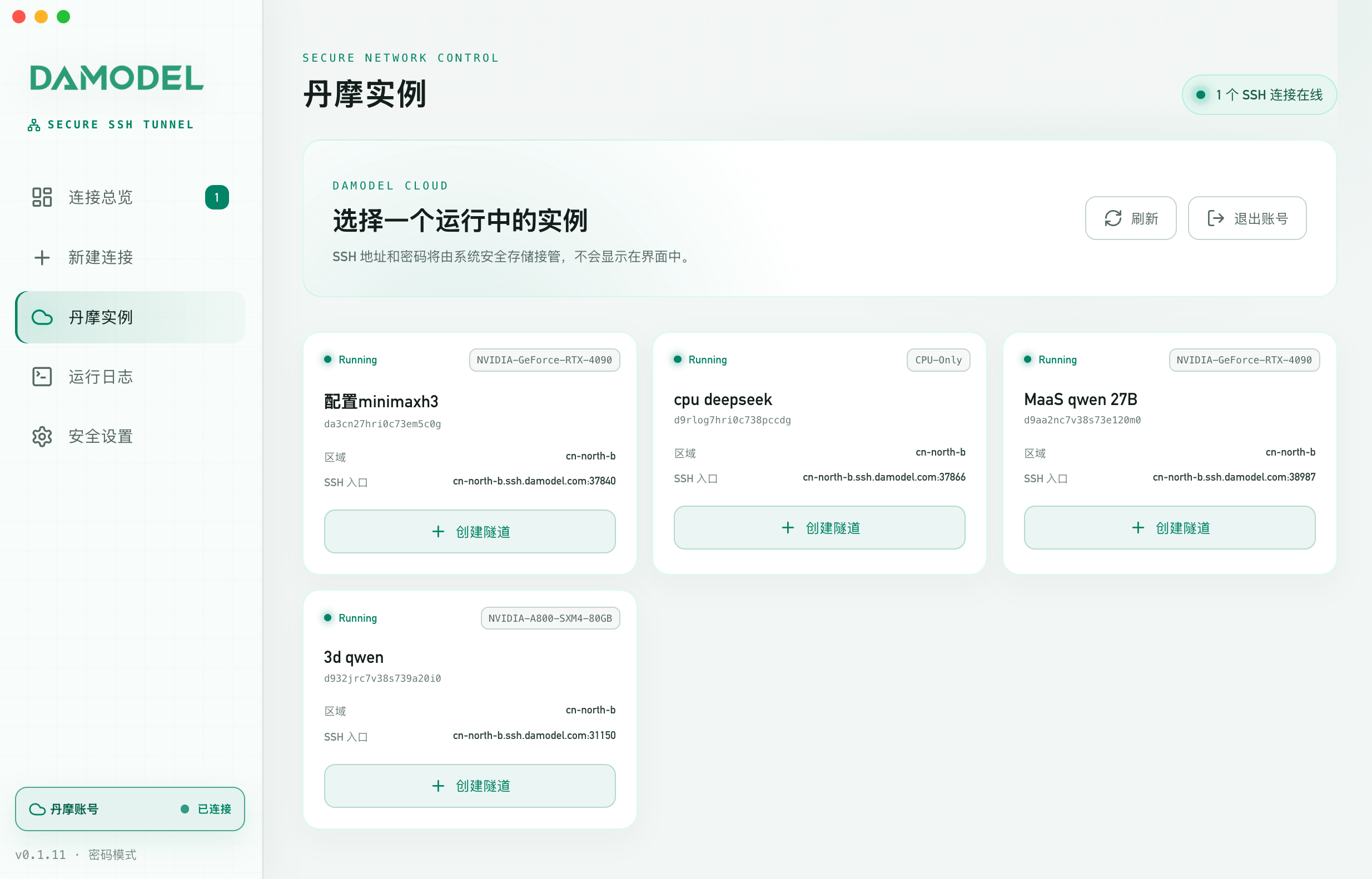Viewport: 1372px width, 879px height.
Task: Click the plus icon for 新建连接
Action: pos(42,257)
